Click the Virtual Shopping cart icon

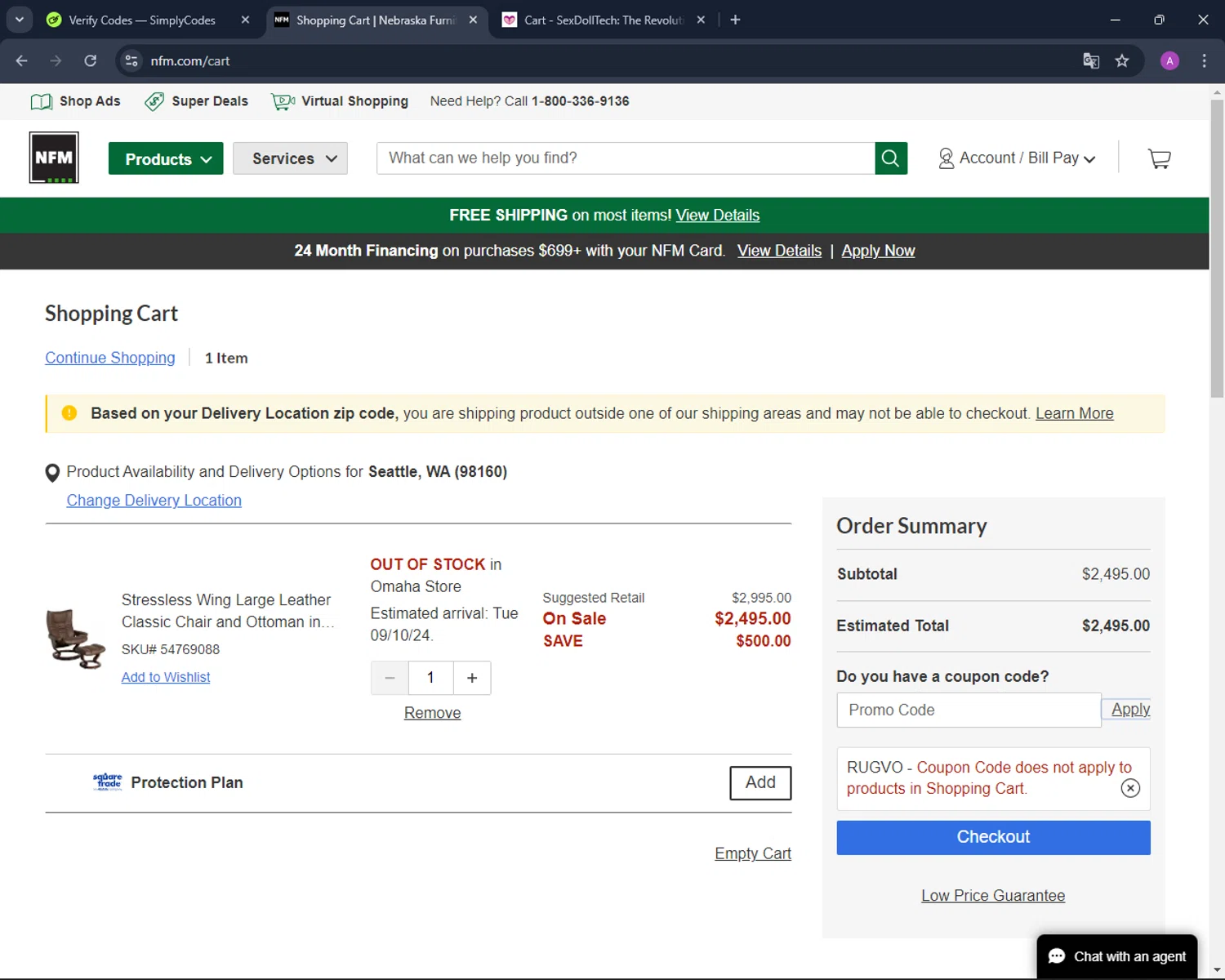coord(283,101)
